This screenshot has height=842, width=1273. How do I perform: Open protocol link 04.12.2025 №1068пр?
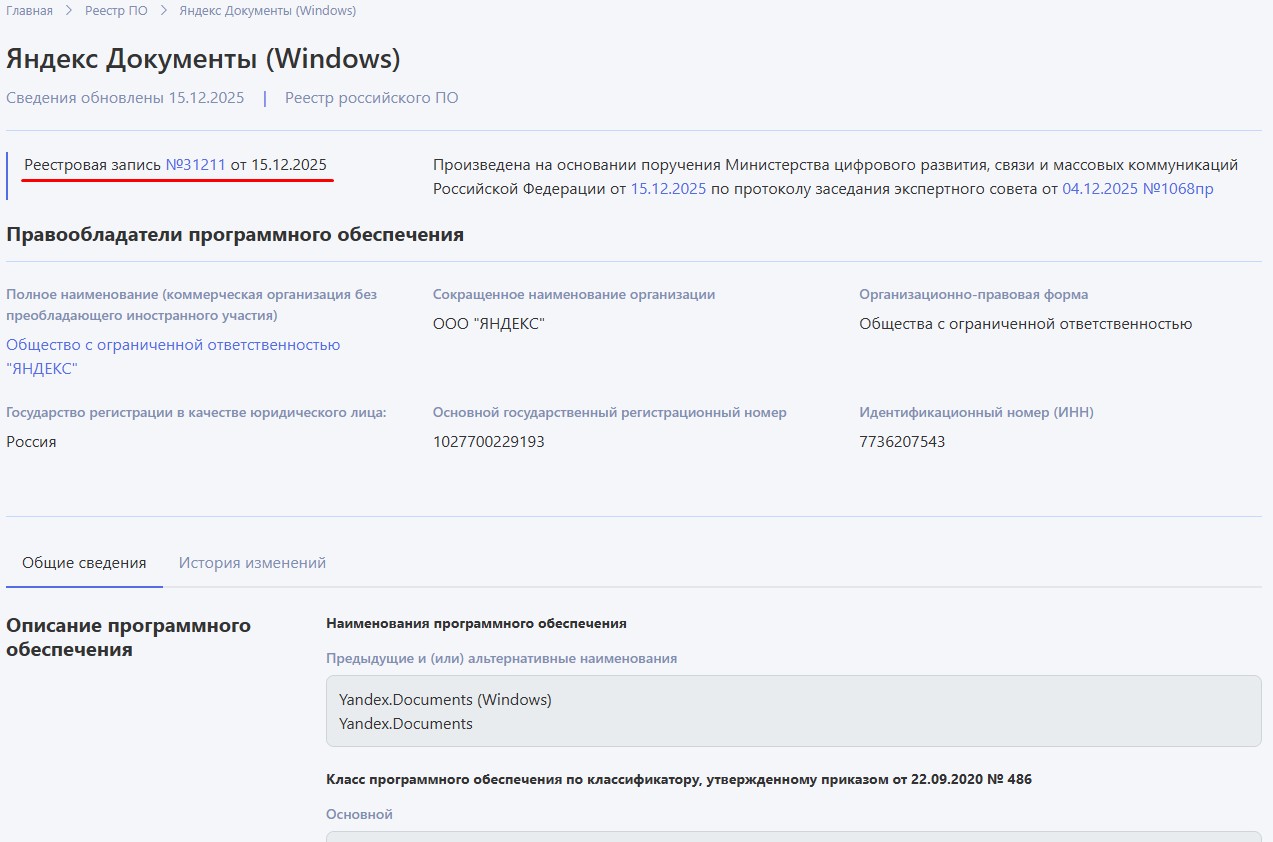[1138, 188]
